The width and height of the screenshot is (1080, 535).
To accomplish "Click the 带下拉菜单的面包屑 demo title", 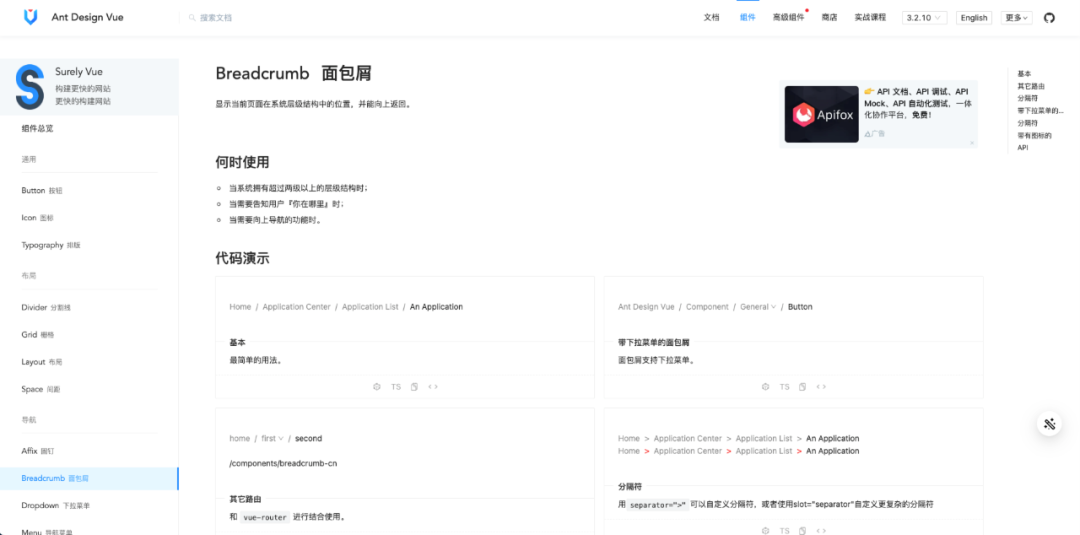I will 654,342.
